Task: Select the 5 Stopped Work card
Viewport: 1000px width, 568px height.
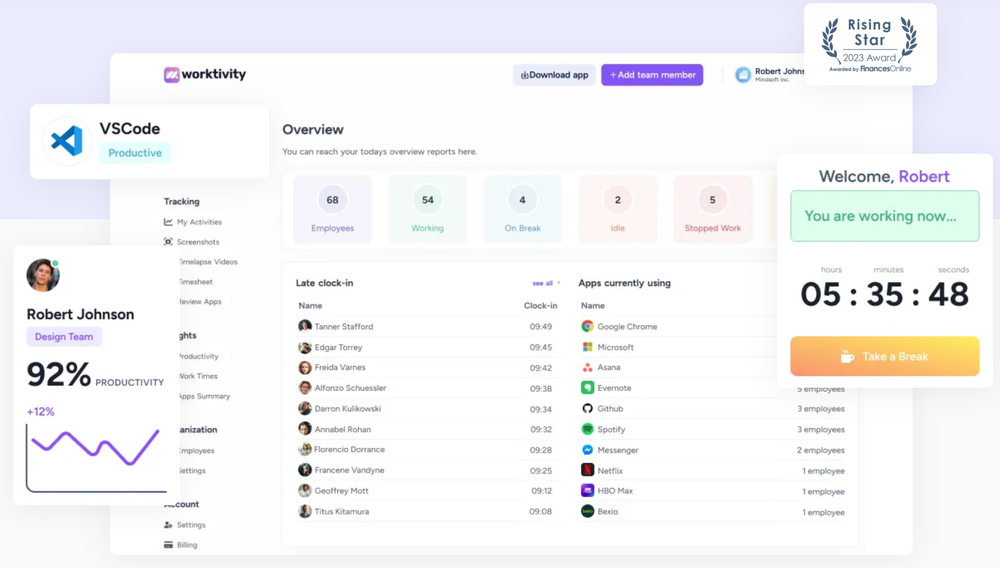Action: [712, 209]
